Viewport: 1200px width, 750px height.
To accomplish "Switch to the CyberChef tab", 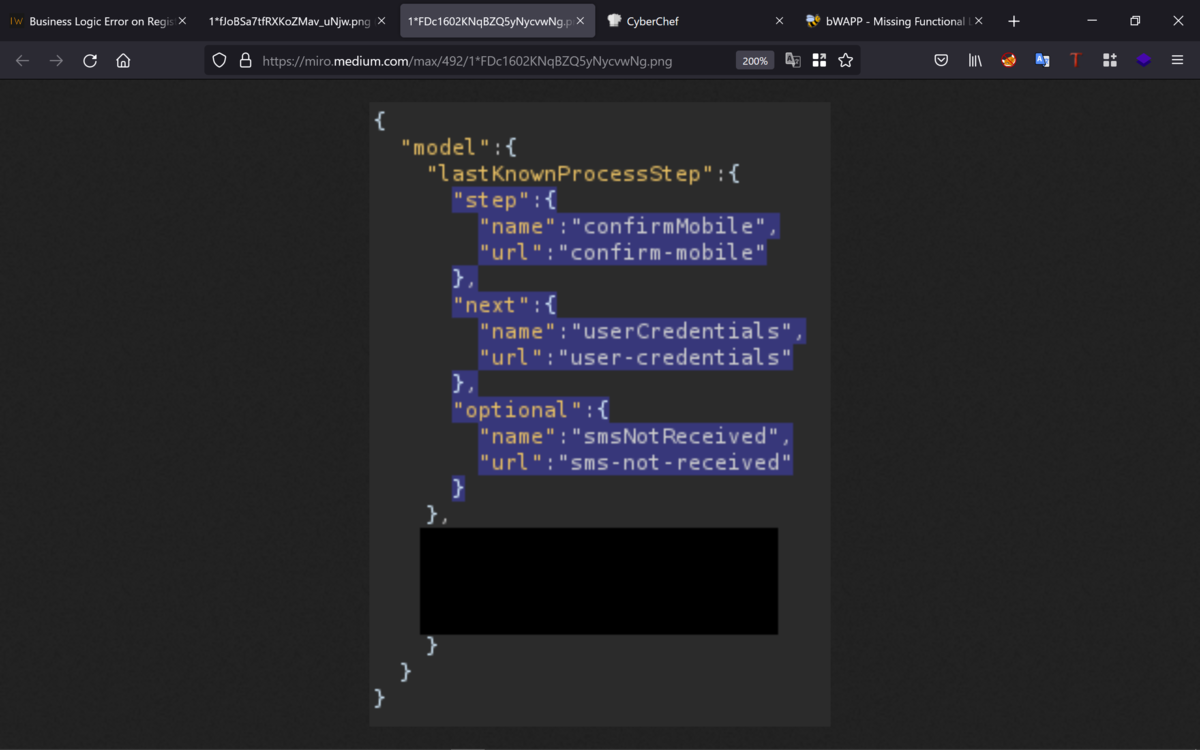I will click(x=696, y=21).
